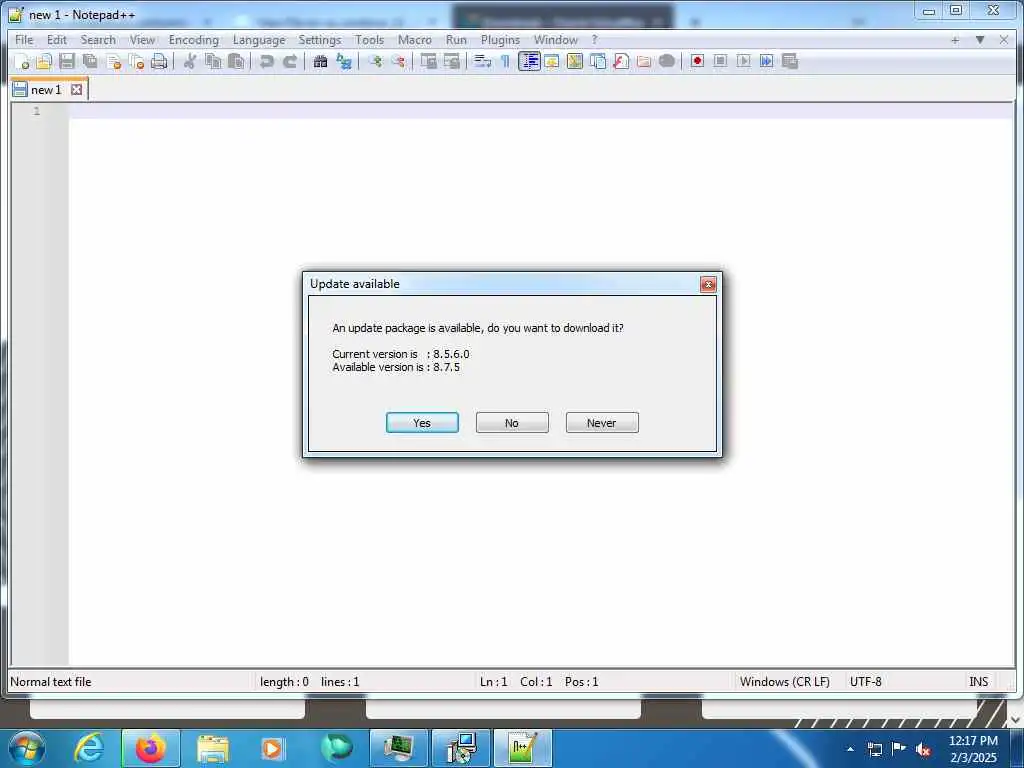The width and height of the screenshot is (1024, 768).
Task: Toggle synchronized horizontal scrolling icon
Action: 452,61
